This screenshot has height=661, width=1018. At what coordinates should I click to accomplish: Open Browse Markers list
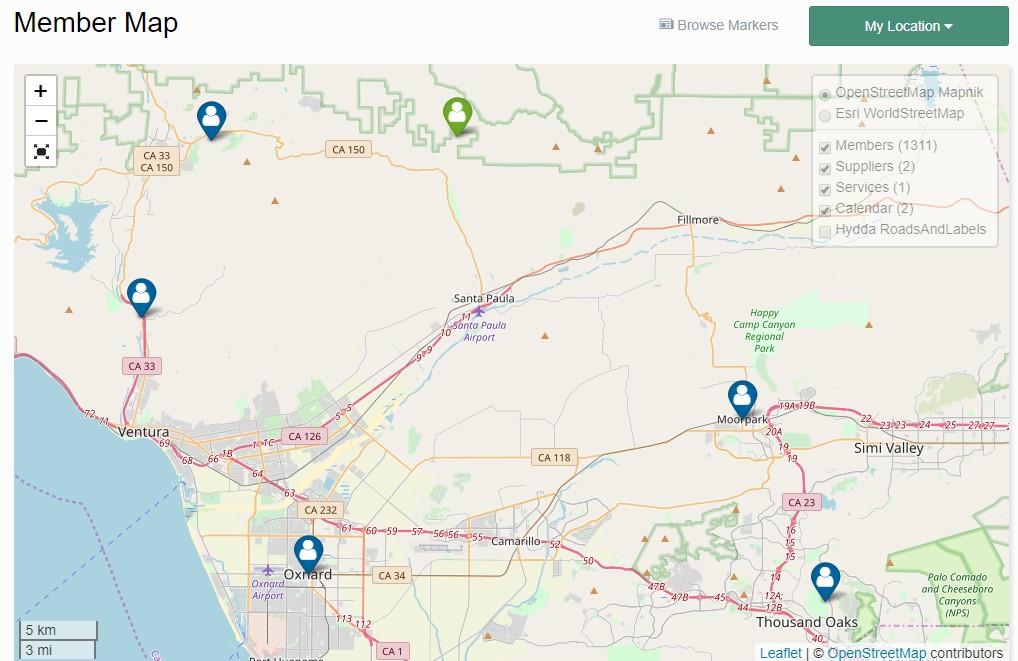point(719,25)
